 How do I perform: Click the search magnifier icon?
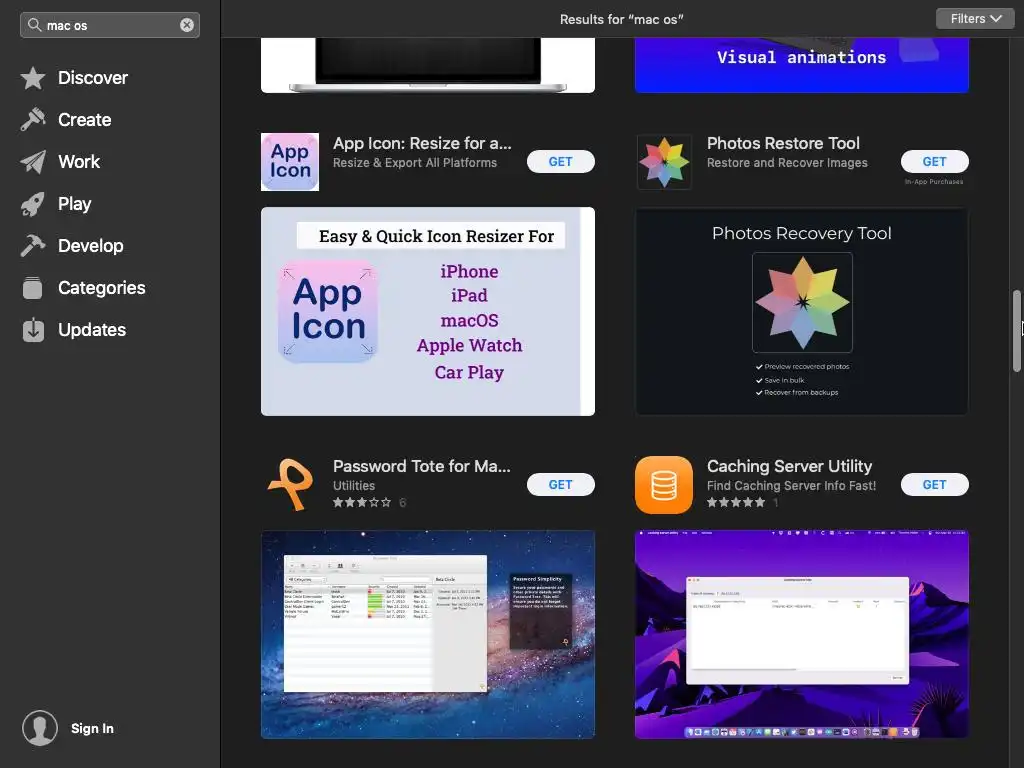[34, 25]
